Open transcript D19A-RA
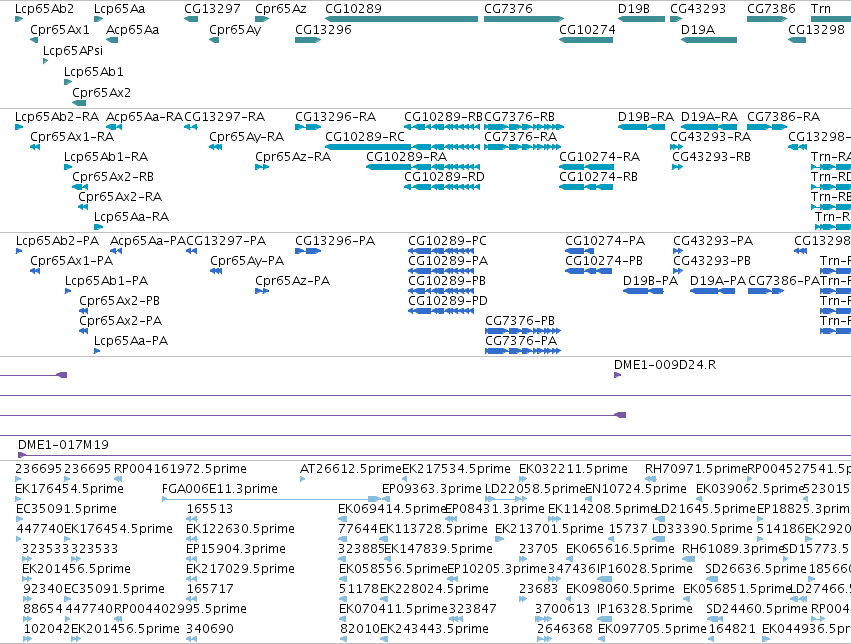 pyautogui.click(x=709, y=127)
